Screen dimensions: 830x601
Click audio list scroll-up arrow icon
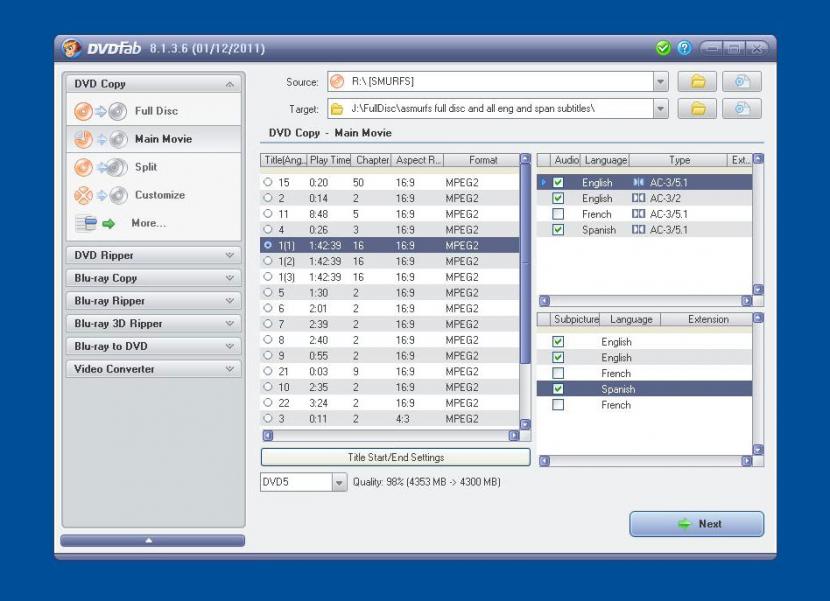click(x=758, y=158)
